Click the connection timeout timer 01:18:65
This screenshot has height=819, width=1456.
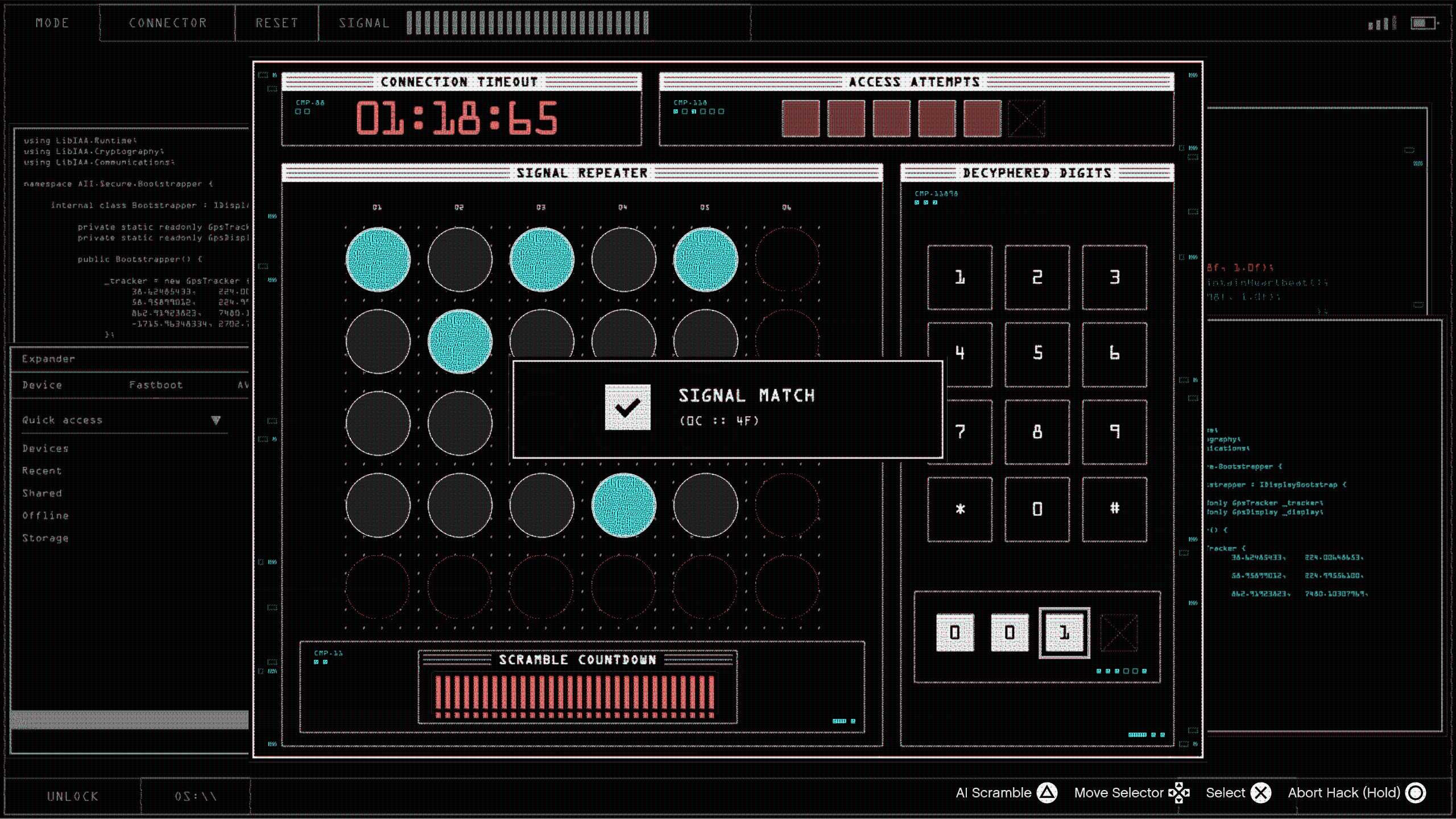(457, 118)
